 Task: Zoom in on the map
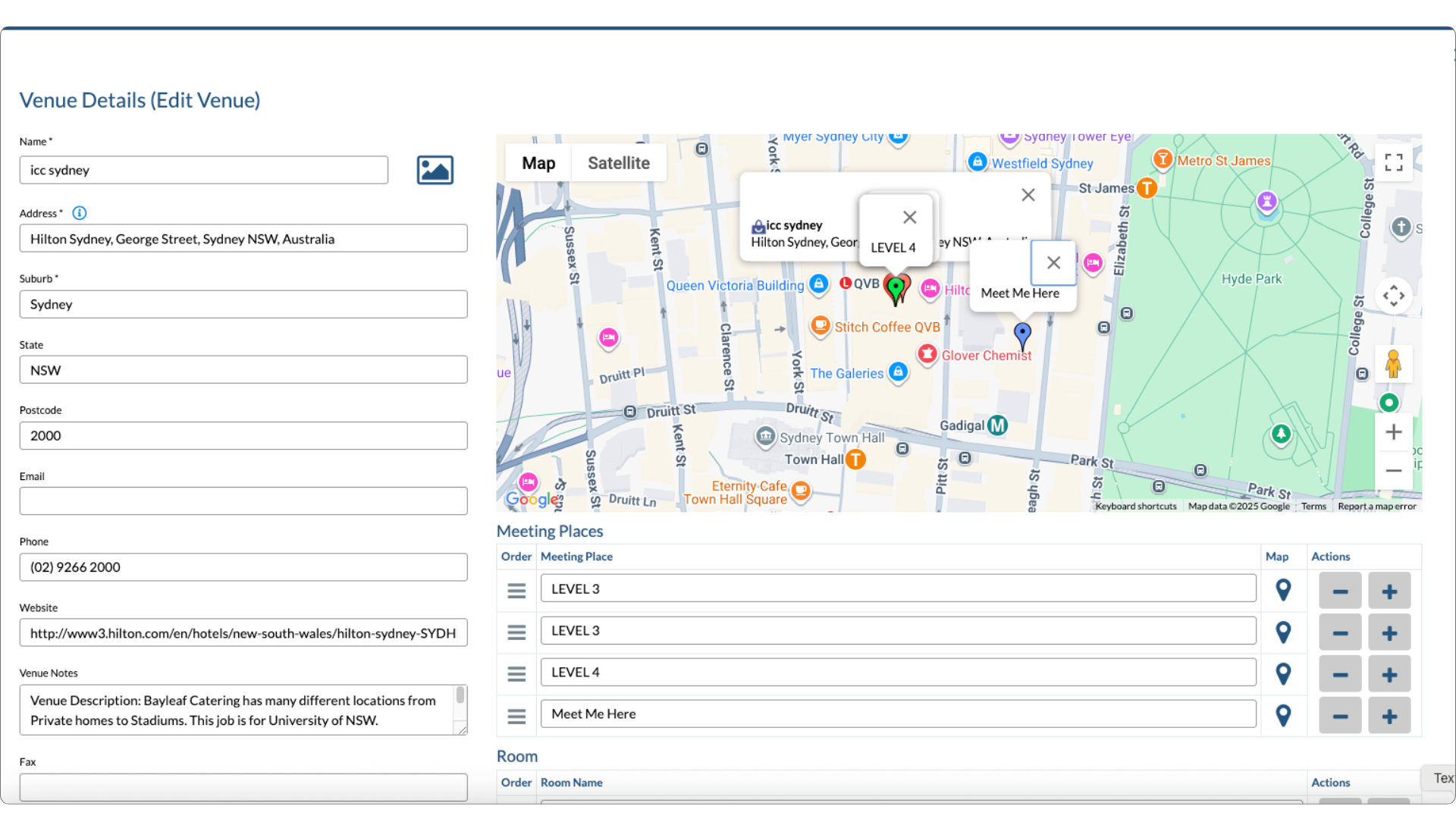point(1393,432)
